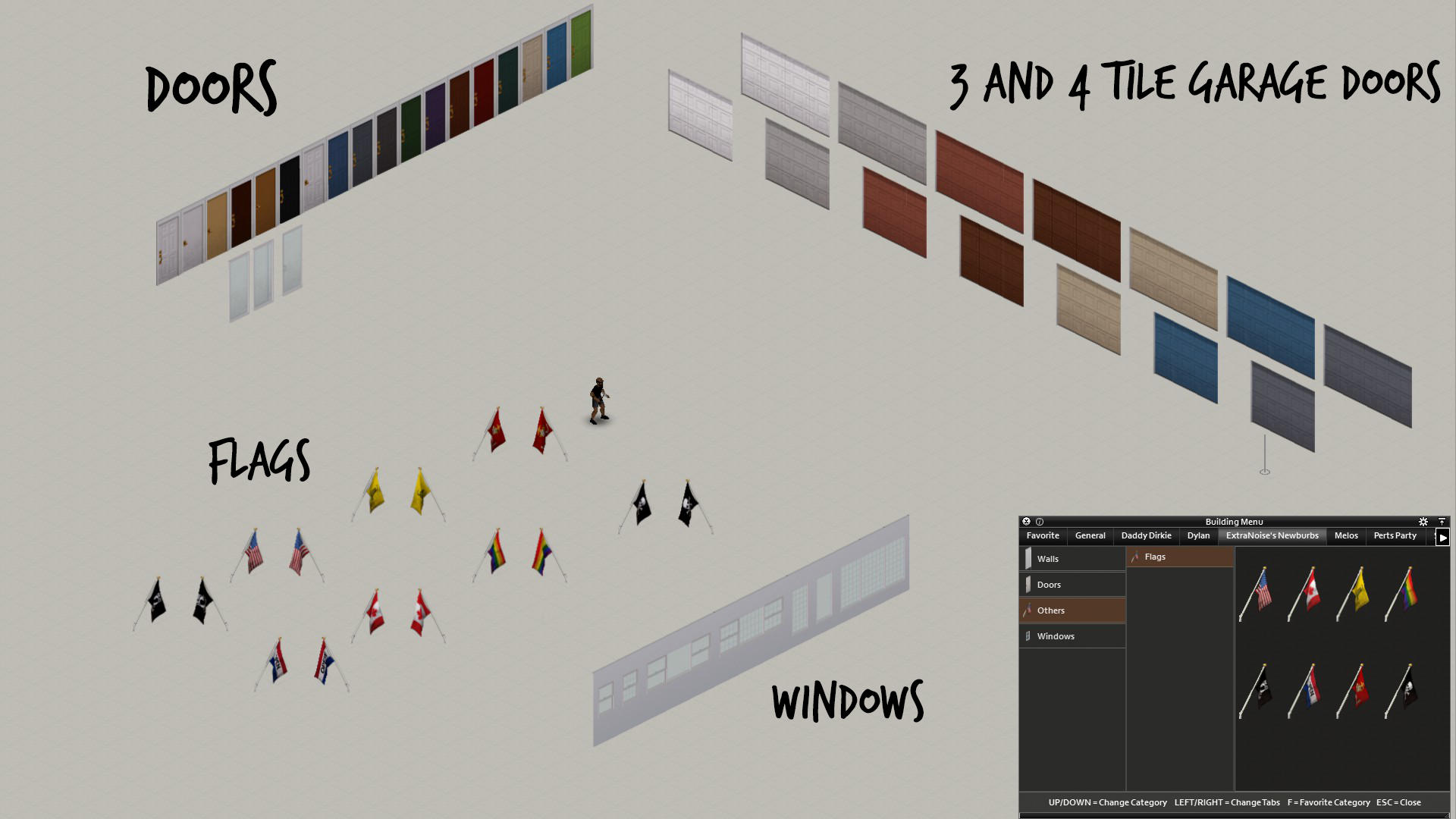Switch to the Favorite tab
This screenshot has height=819, width=1456.
1043,536
